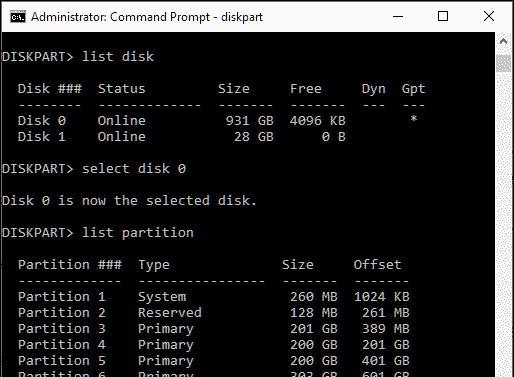The image size is (514, 377).
Task: Click Partition 2 Reserved row
Action: pos(214,312)
